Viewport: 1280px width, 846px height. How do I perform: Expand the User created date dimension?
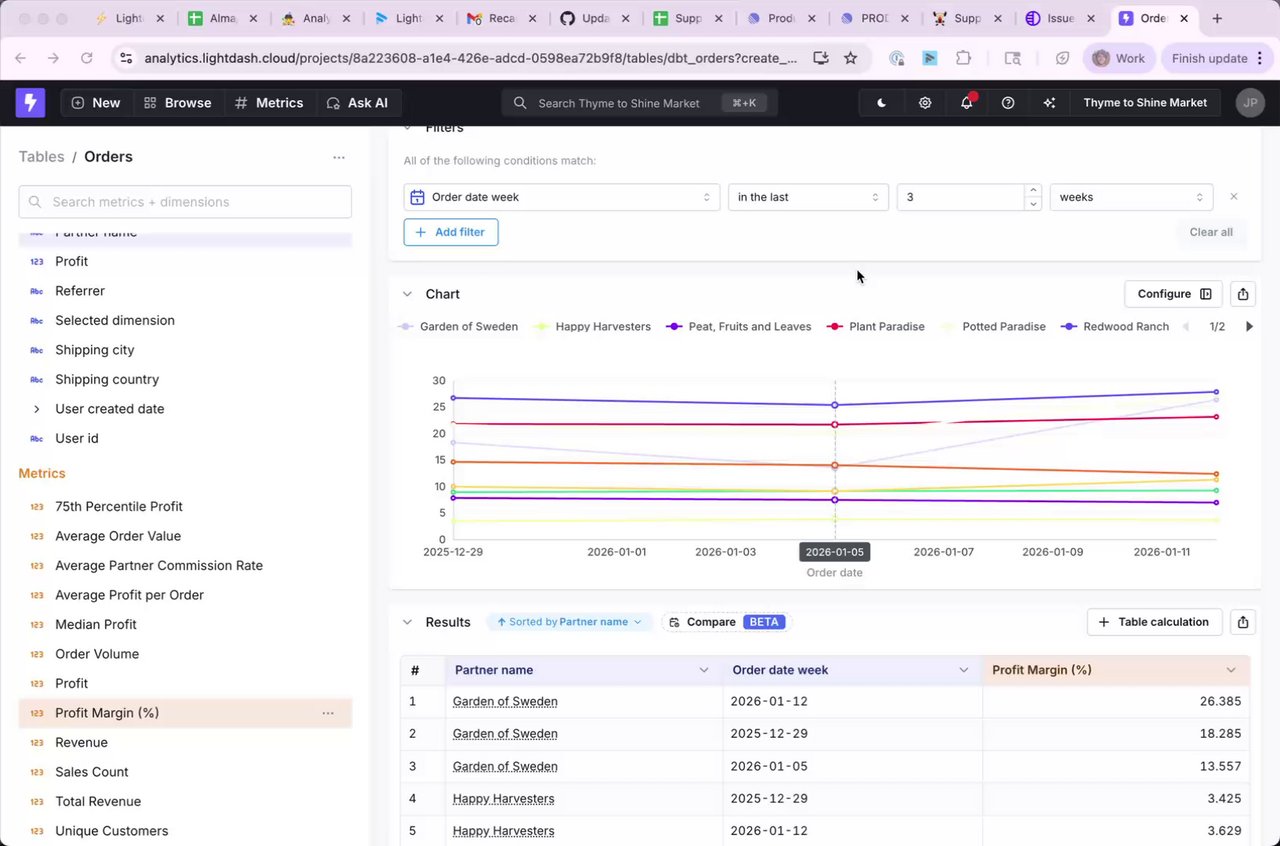click(x=37, y=409)
